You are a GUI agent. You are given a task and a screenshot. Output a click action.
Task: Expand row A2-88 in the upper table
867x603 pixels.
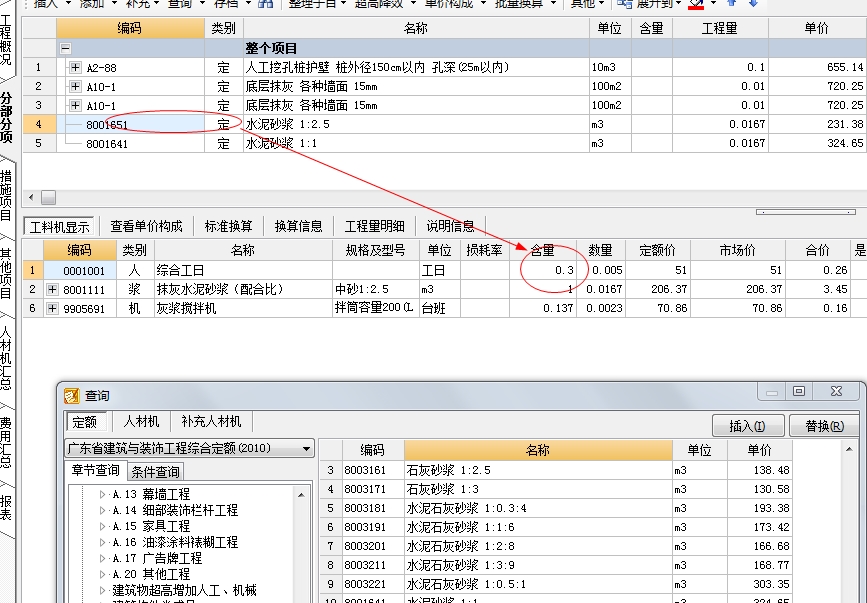click(x=75, y=67)
